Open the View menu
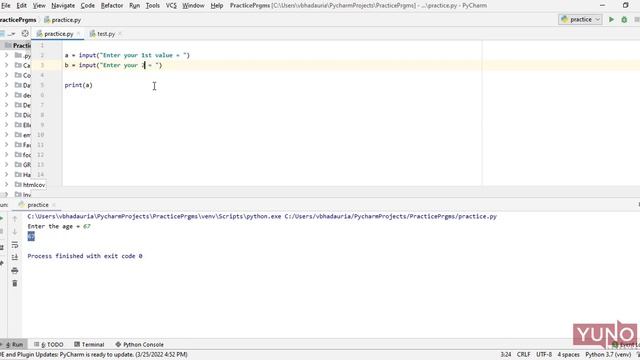Viewport: 640px width, 360px height. point(39,6)
